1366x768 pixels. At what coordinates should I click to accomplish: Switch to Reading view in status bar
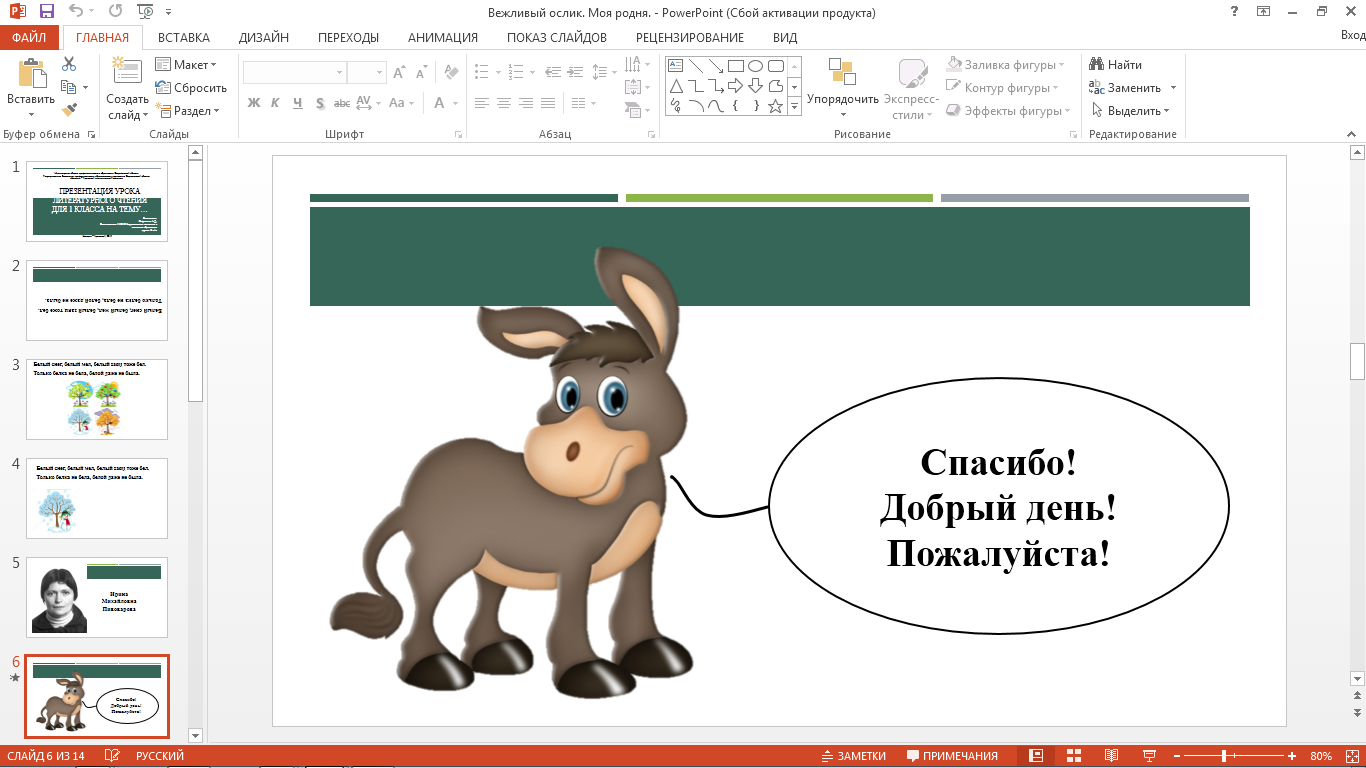(1111, 756)
